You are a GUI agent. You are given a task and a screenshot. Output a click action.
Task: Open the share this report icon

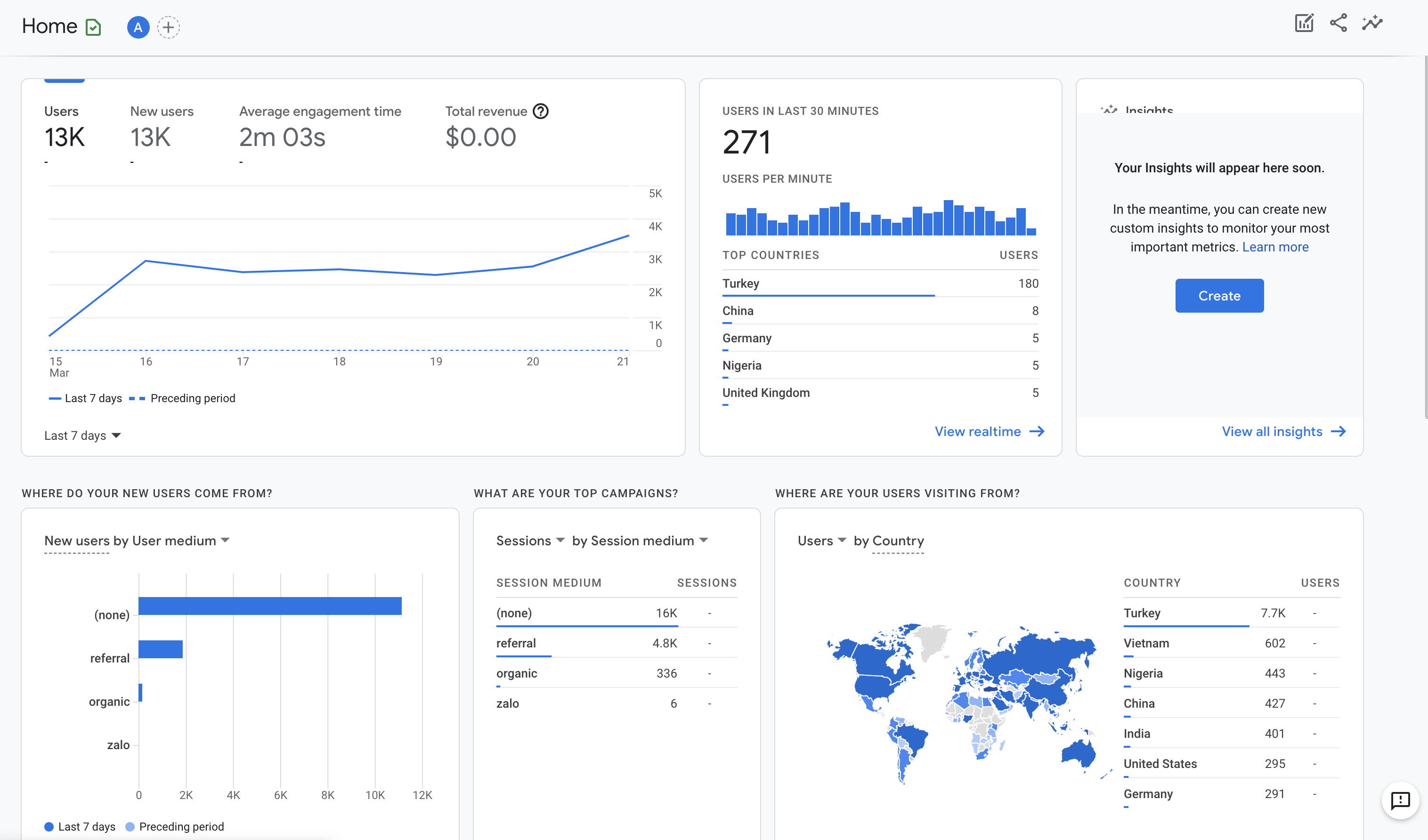pos(1339,24)
